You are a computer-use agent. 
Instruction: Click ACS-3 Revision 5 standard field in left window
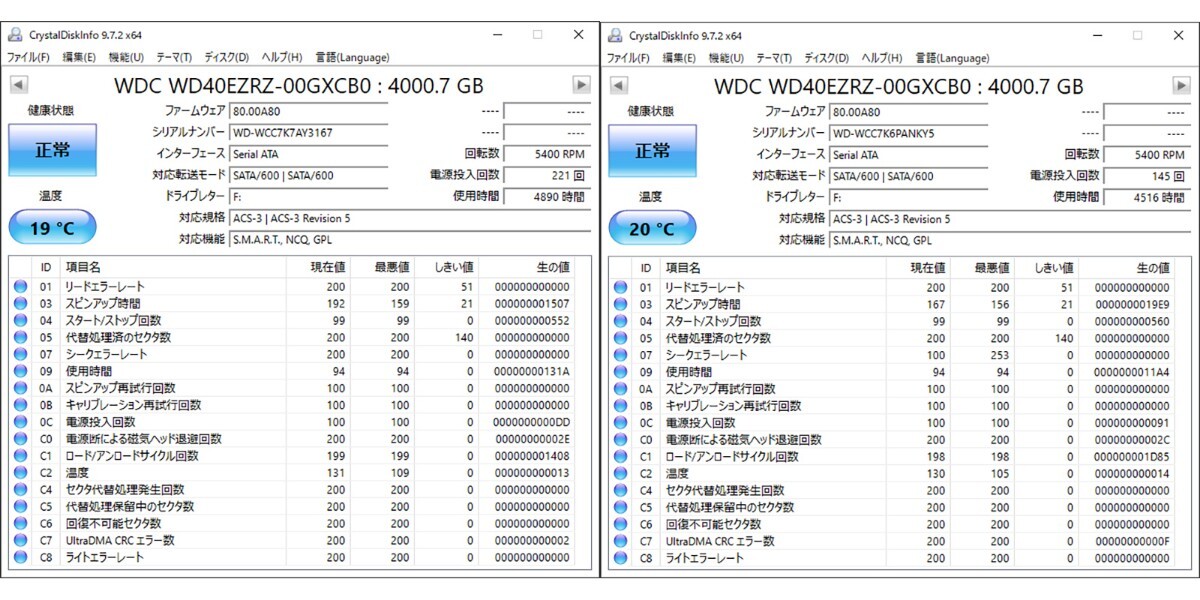[408, 218]
